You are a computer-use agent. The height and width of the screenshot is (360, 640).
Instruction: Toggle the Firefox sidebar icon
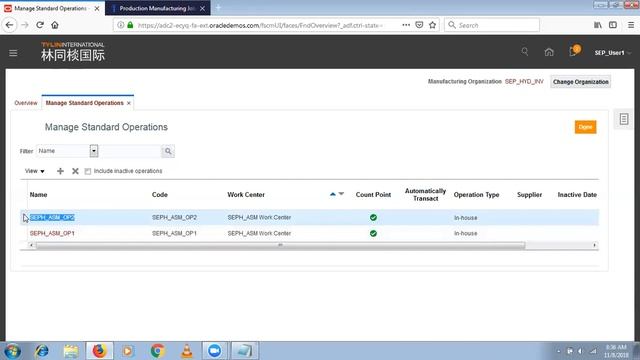[613, 25]
